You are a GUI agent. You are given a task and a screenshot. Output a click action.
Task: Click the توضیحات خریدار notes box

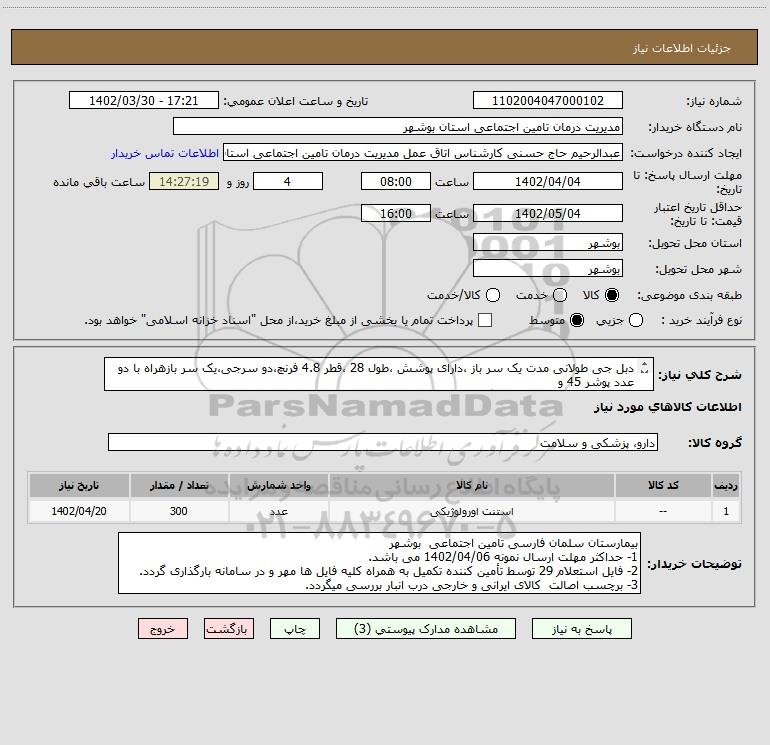click(379, 563)
